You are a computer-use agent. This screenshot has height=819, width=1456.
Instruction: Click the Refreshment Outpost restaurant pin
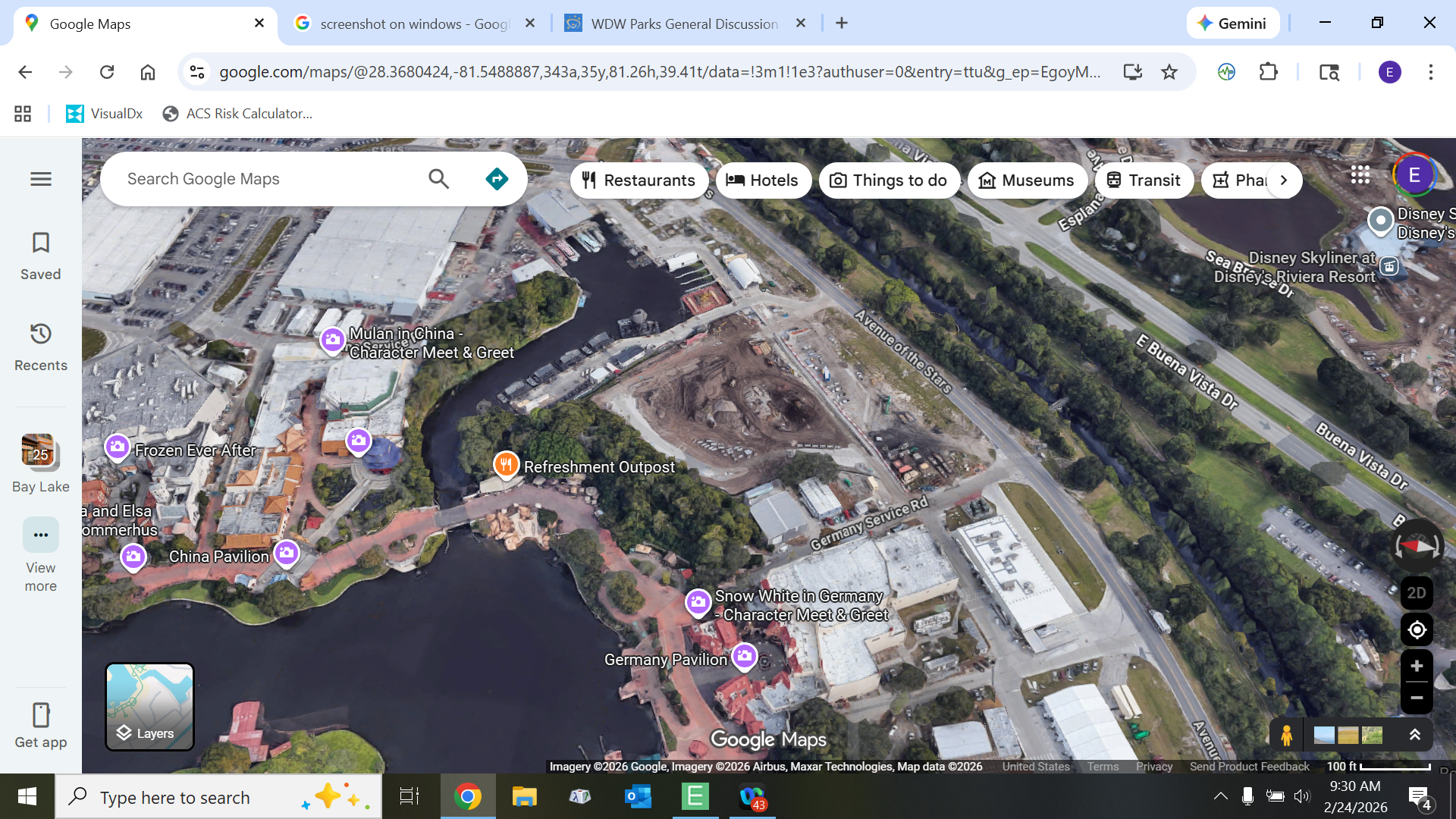point(506,464)
